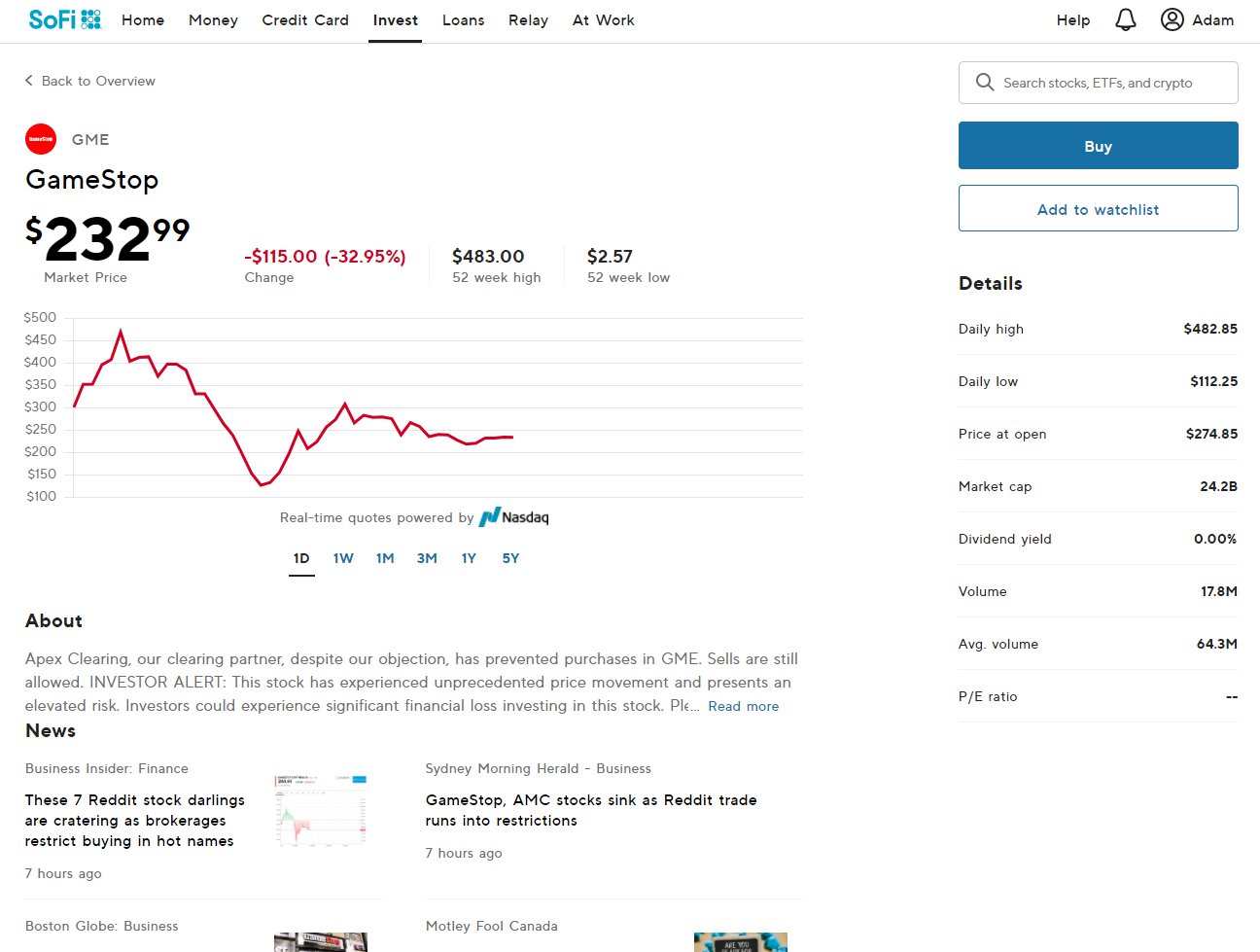This screenshot has height=952, width=1260.
Task: Click the back chevron arrow icon
Action: tap(29, 81)
